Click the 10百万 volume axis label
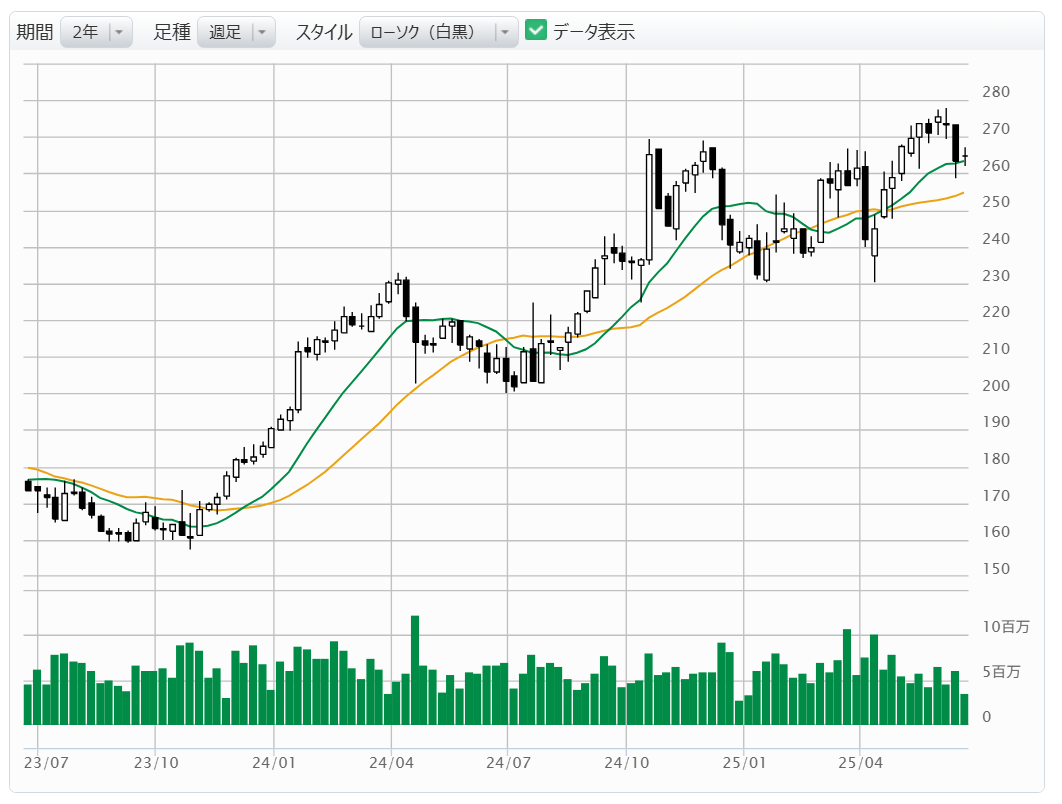 [1004, 627]
